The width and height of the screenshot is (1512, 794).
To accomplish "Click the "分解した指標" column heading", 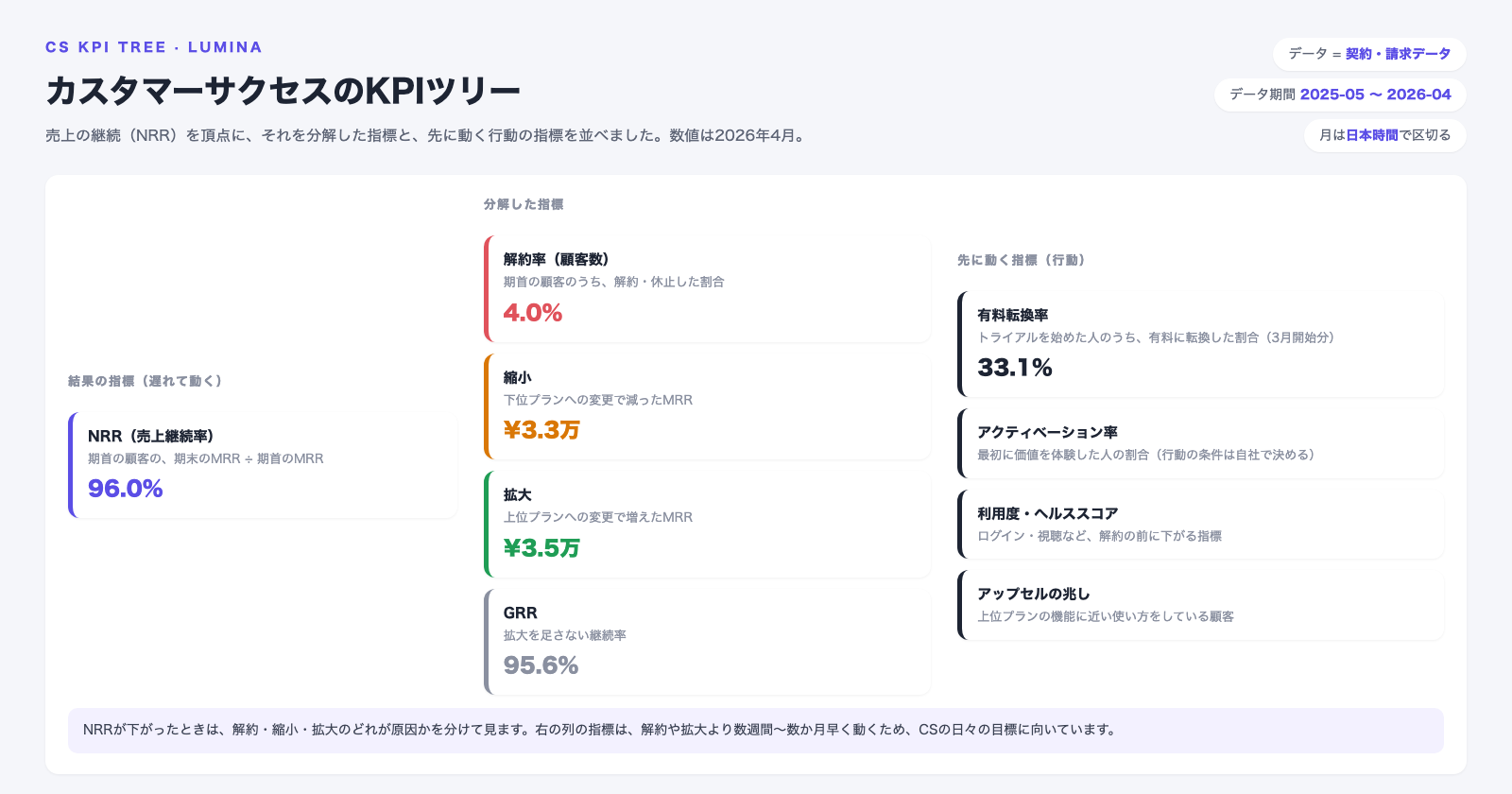I will [x=524, y=204].
